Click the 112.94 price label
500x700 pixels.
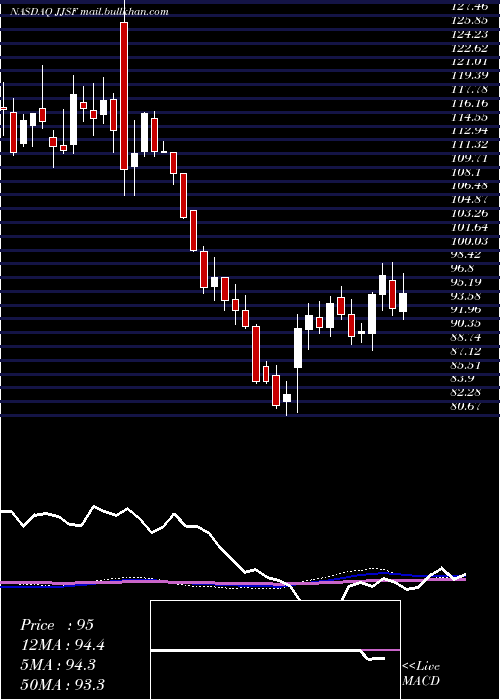[x=469, y=131]
